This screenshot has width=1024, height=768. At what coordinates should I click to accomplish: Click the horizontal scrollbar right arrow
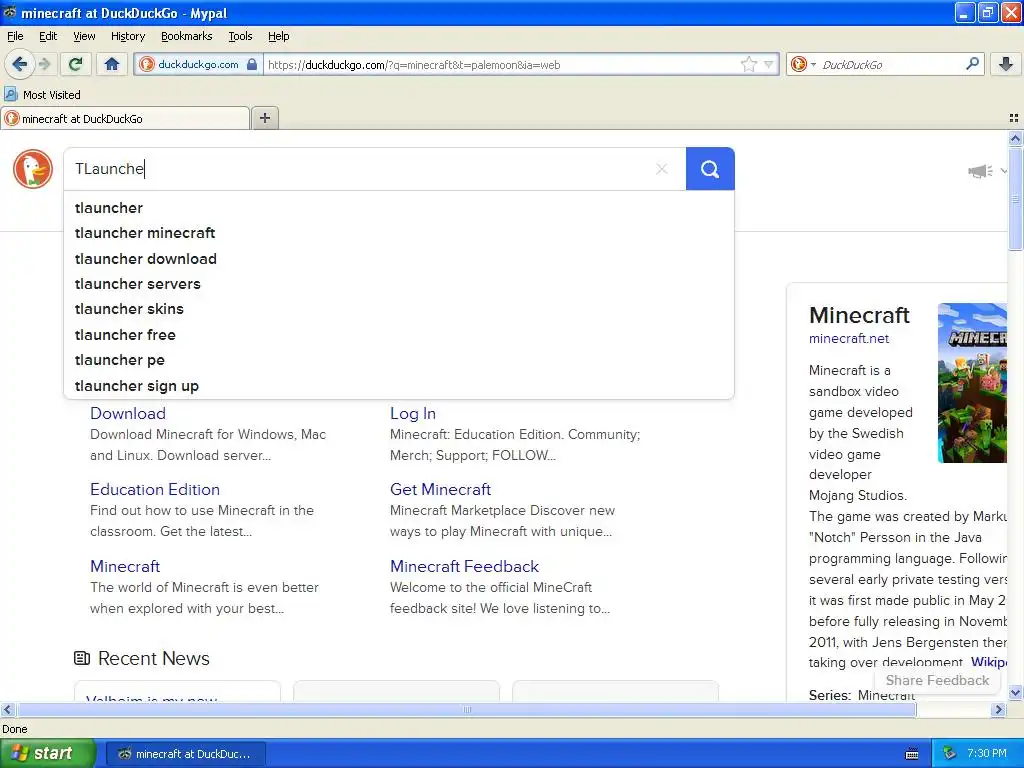point(998,709)
